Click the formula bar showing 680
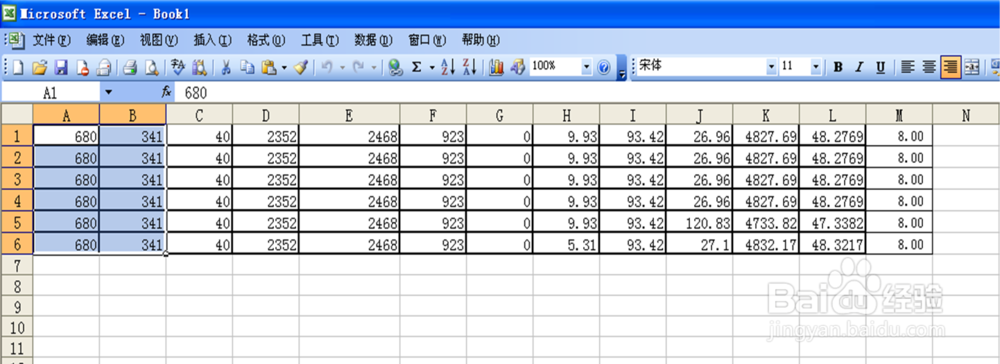The height and width of the screenshot is (364, 1000). click(587, 92)
